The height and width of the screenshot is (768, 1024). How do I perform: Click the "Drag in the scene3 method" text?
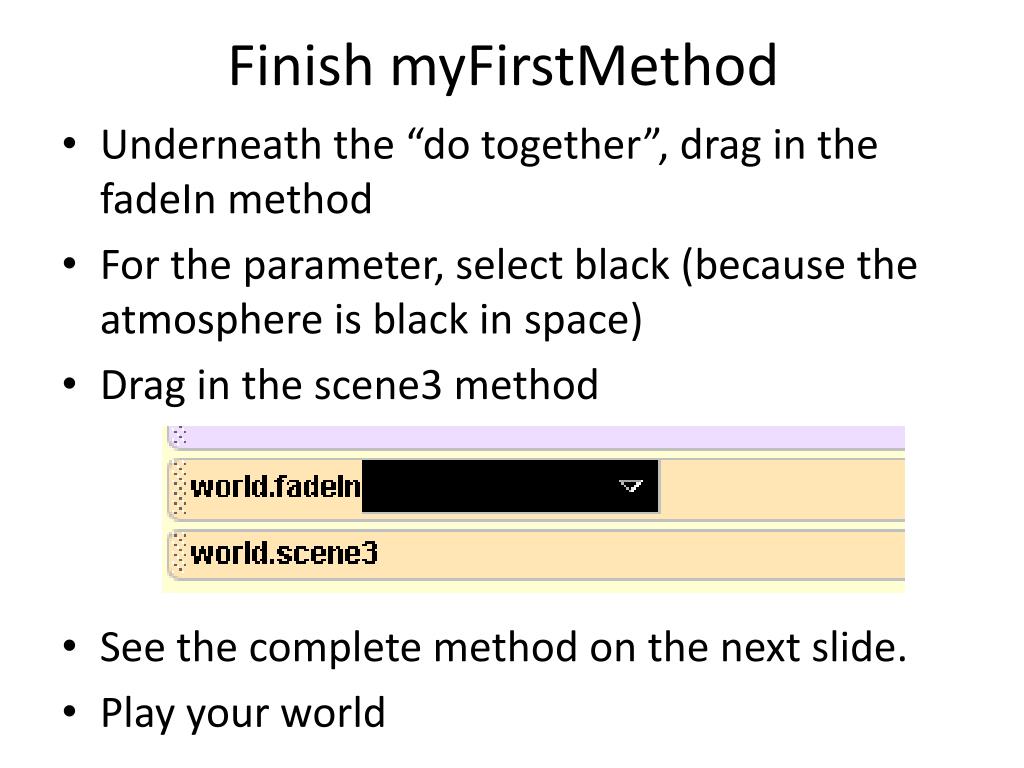[349, 385]
